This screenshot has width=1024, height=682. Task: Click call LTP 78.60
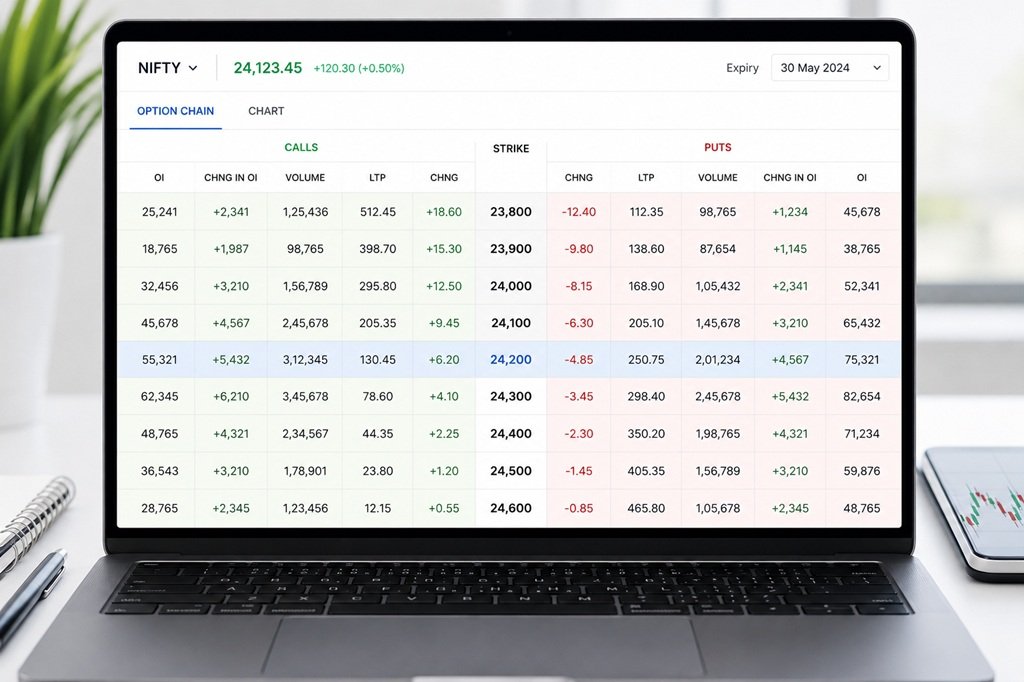pos(377,397)
